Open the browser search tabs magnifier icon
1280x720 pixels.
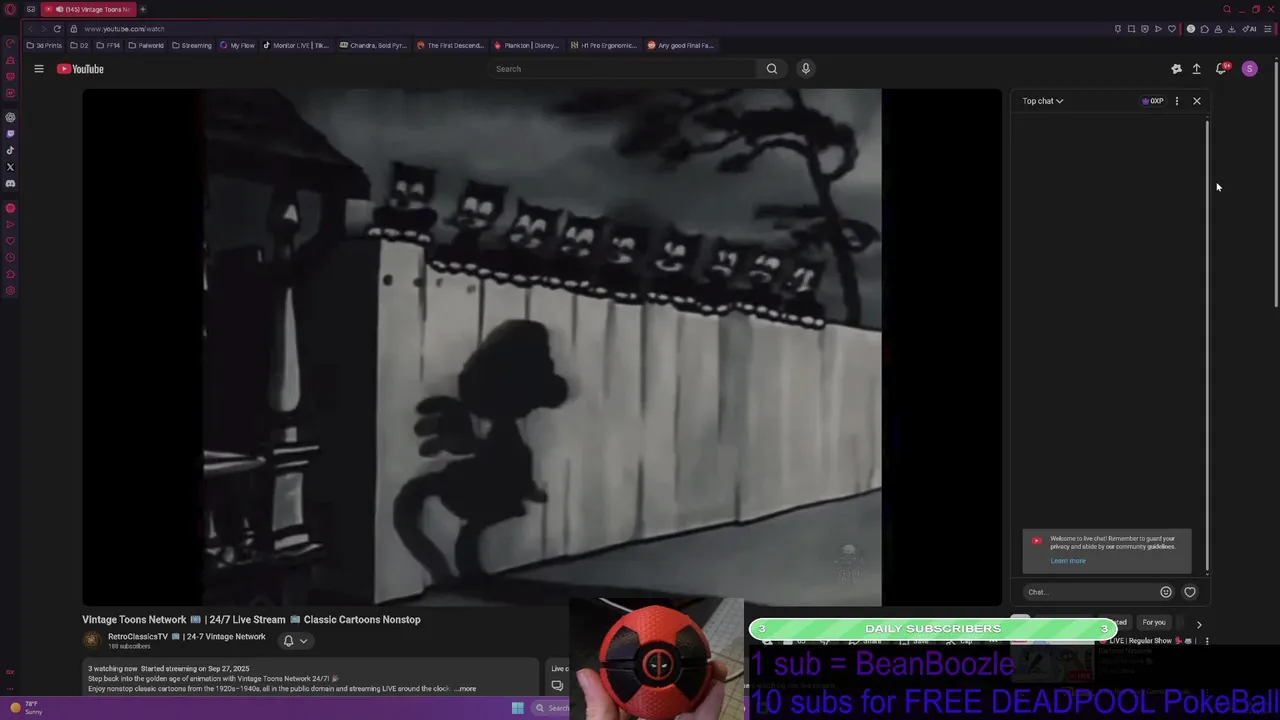(x=1227, y=9)
